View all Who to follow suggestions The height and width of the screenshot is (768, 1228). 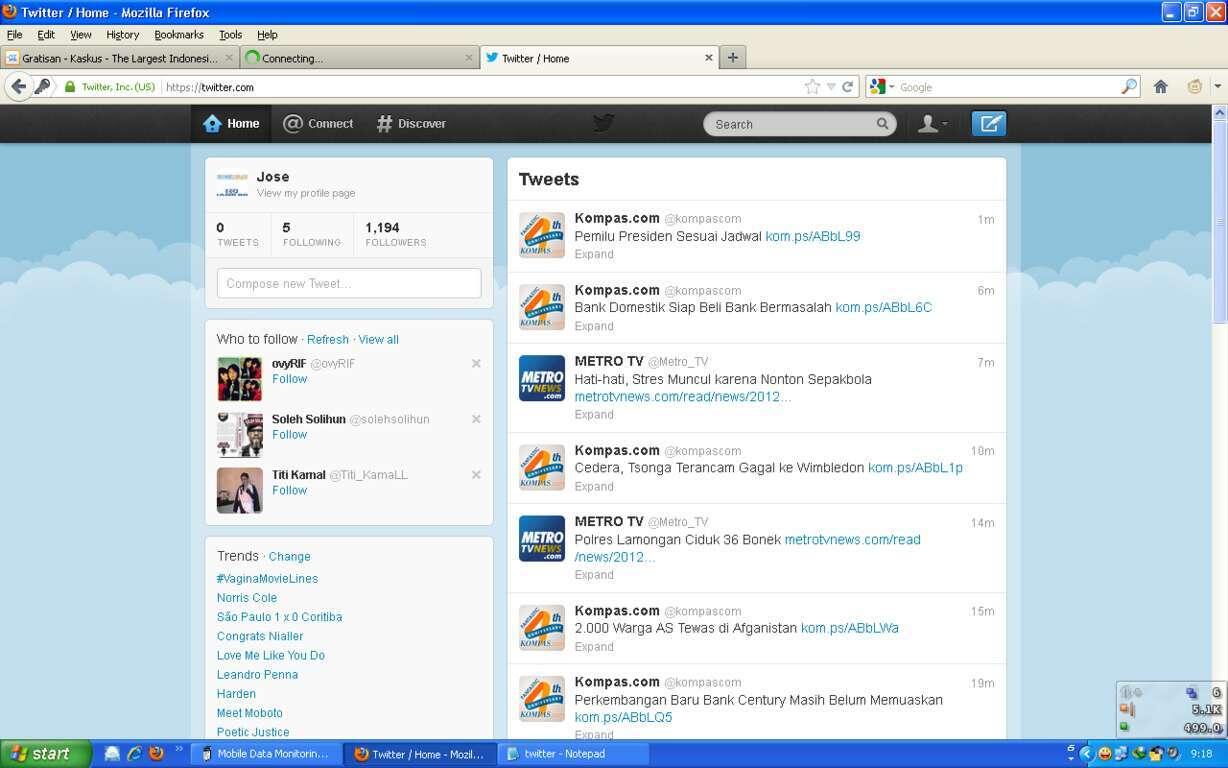[379, 340]
